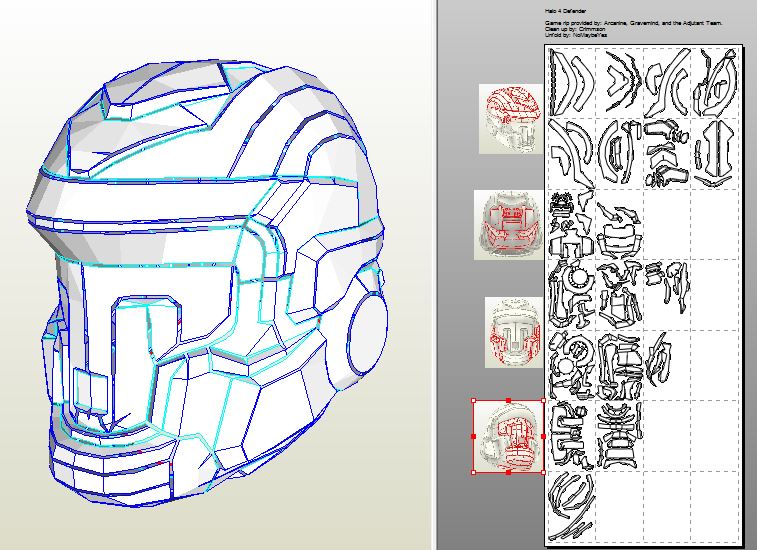The width and height of the screenshot is (757, 550).
Task: Click the 'Clean up by: Crimmson' text
Action: click(x=575, y=29)
